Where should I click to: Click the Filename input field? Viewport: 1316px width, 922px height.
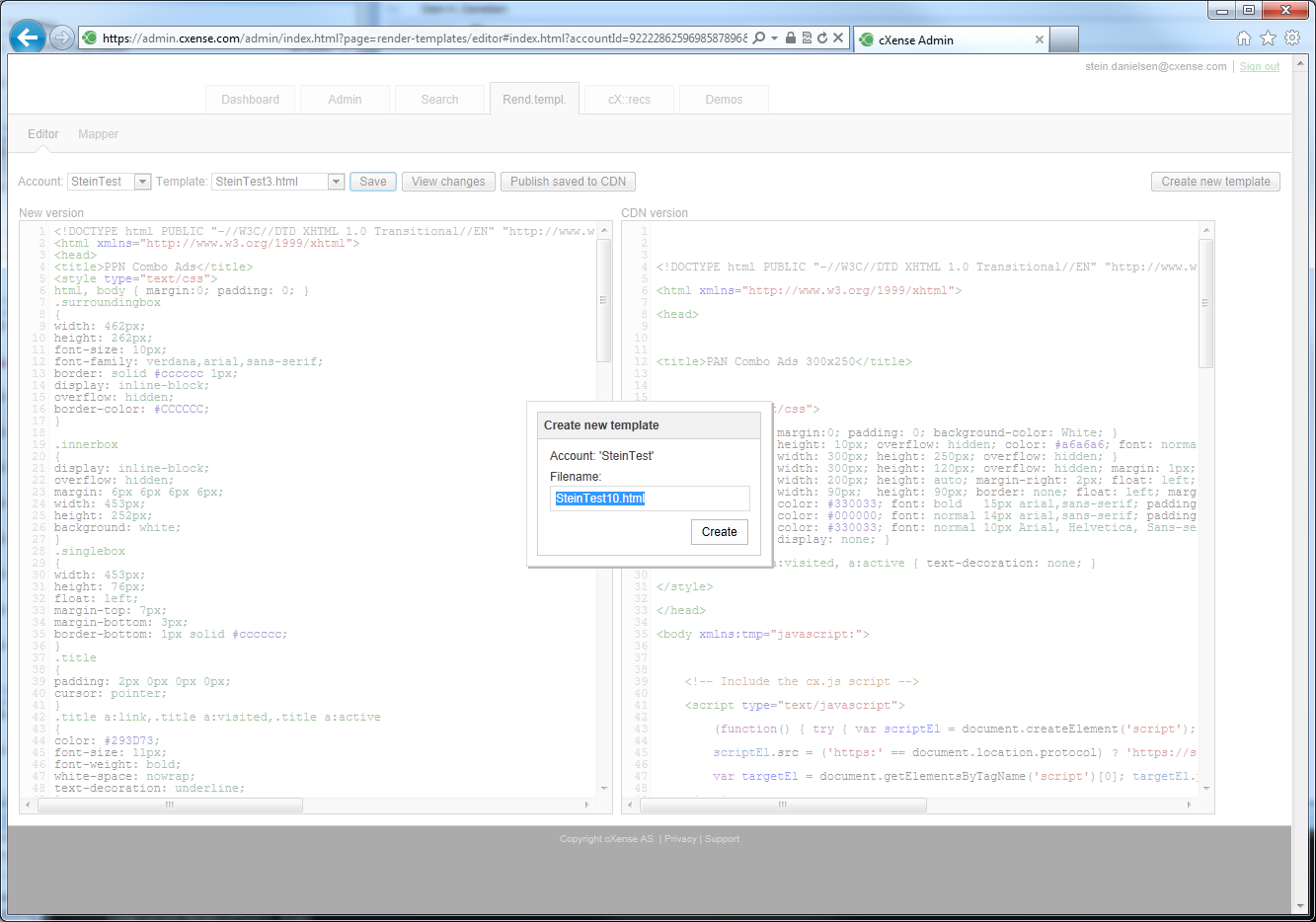pos(650,499)
